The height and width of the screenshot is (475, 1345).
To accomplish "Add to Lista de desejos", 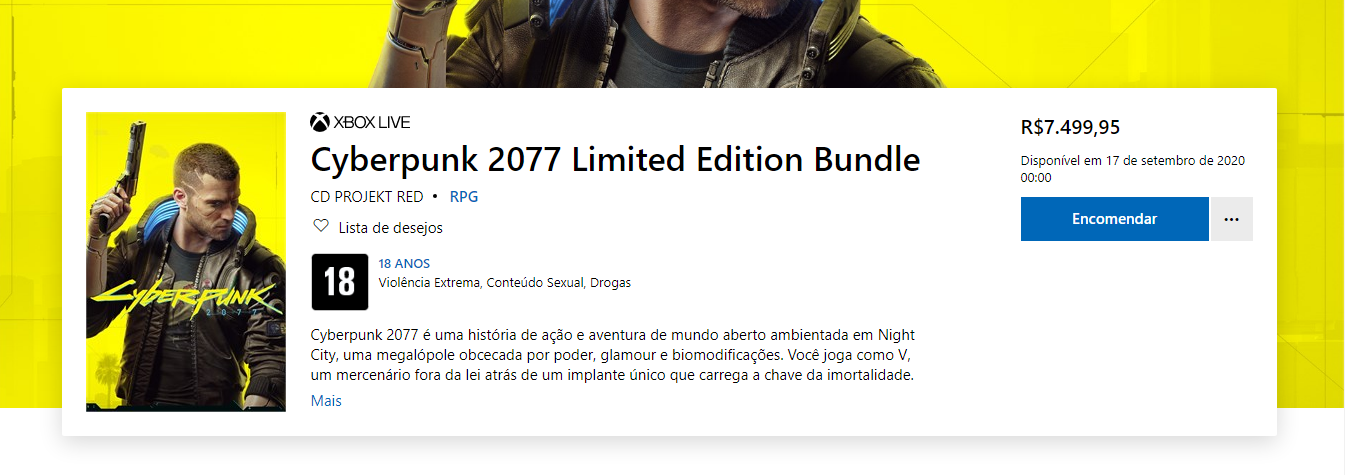I will [390, 228].
